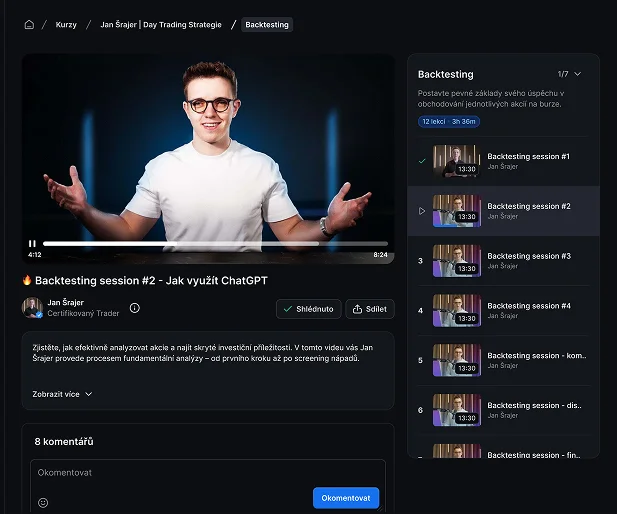617x514 pixels.
Task: Focus the Okomentovat comment input field
Action: pos(208,485)
